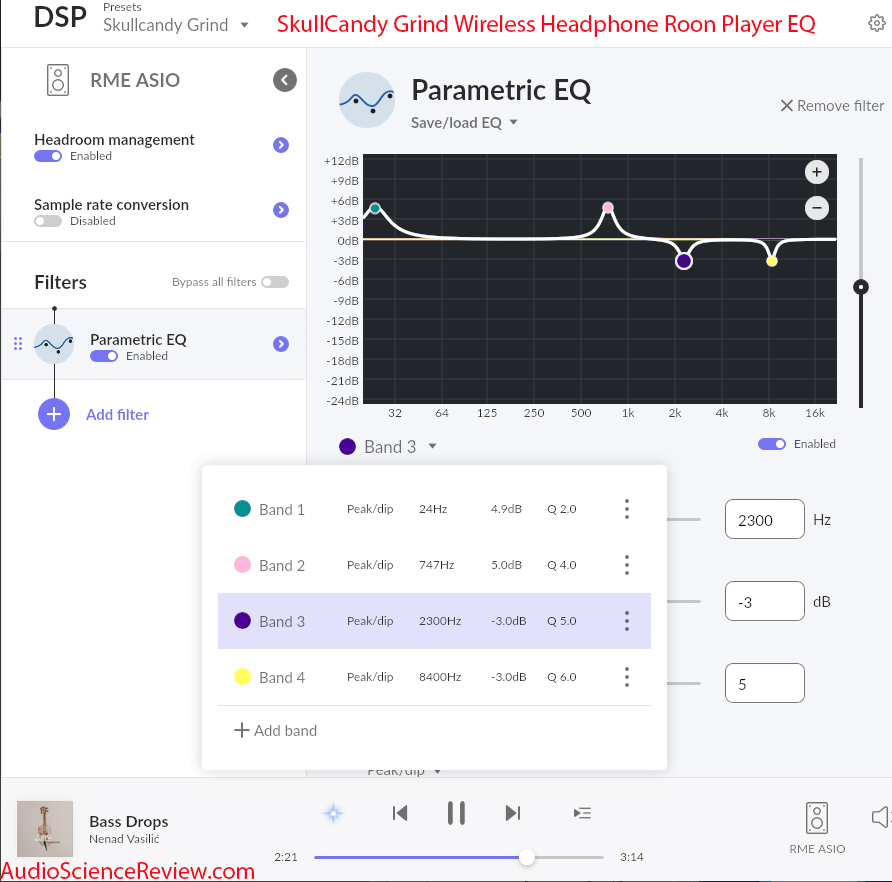Click Remove filter
The image size is (892, 882).
pos(832,106)
